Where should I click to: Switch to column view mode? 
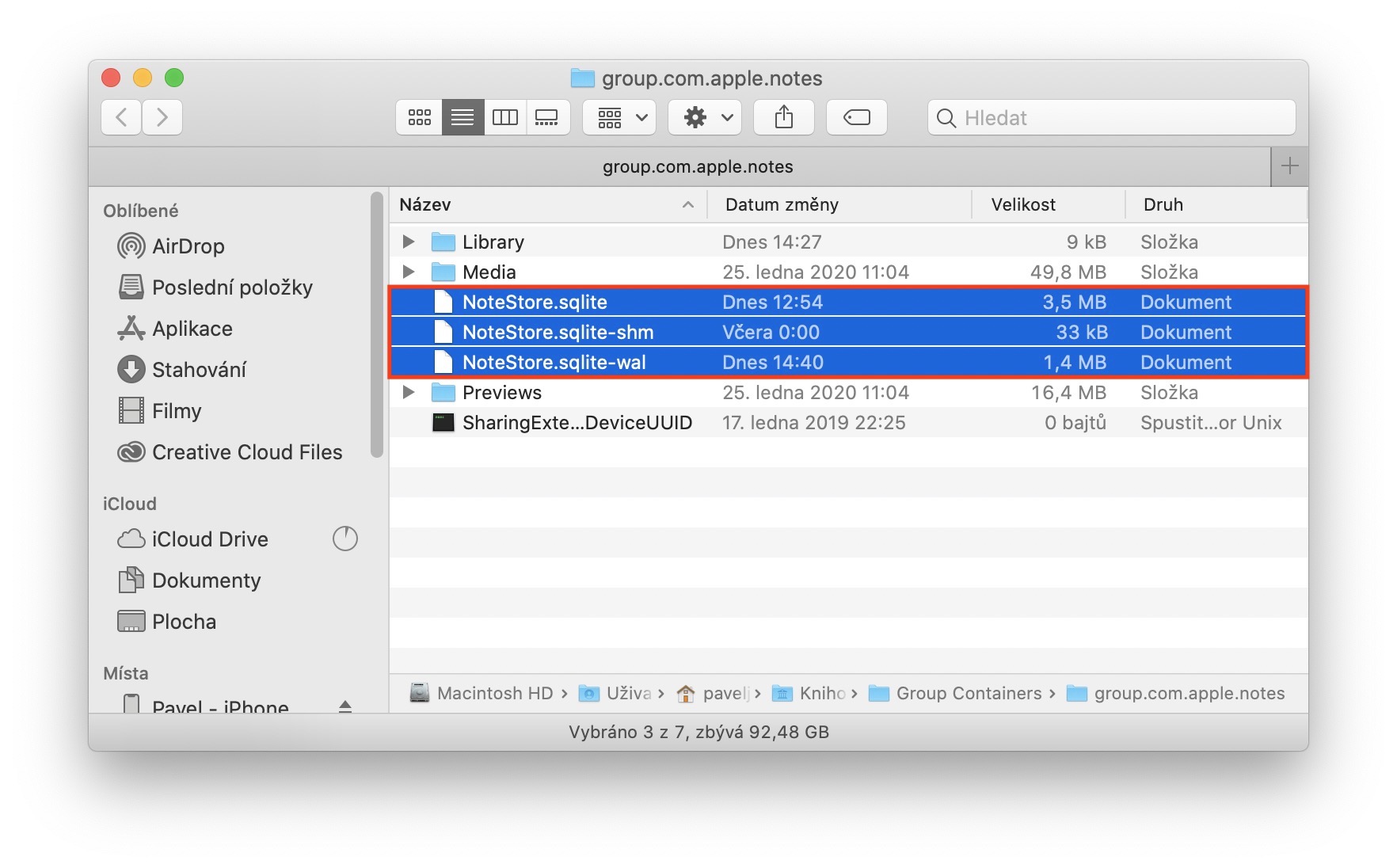[x=504, y=118]
